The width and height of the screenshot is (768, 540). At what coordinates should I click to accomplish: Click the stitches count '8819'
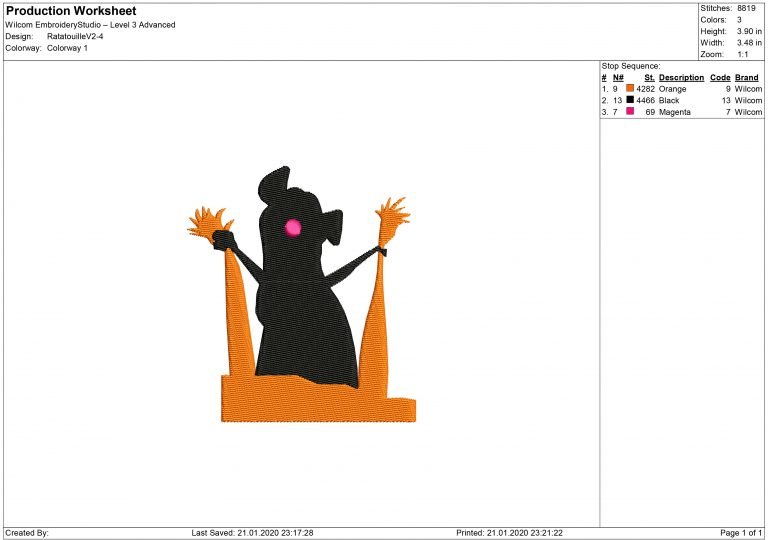pyautogui.click(x=746, y=8)
